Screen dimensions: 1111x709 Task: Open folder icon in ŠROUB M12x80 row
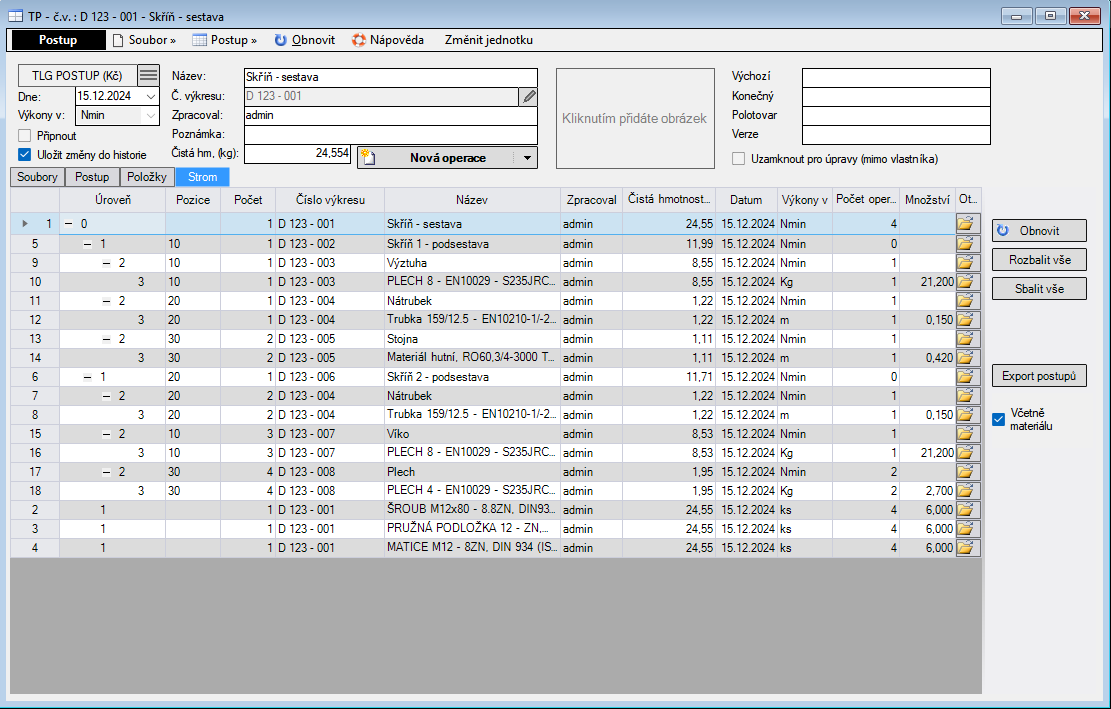point(968,509)
